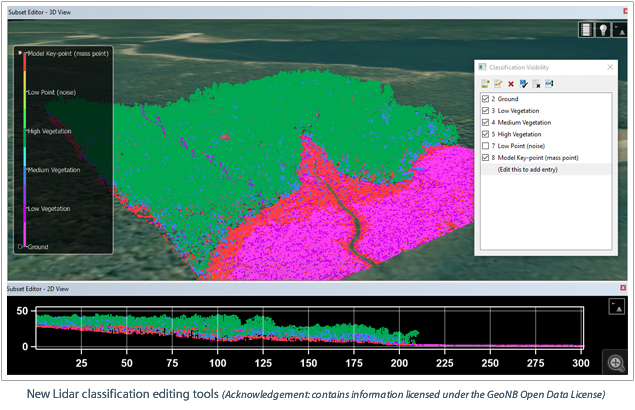Image resolution: width=635 pixels, height=410 pixels.
Task: Close the Classification Visibility panel
Action: (x=610, y=66)
